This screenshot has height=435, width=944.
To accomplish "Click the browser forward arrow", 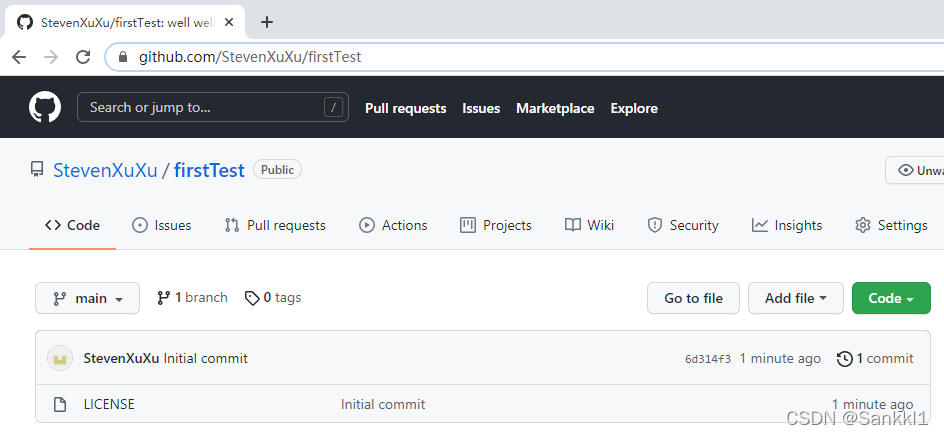I will (51, 57).
